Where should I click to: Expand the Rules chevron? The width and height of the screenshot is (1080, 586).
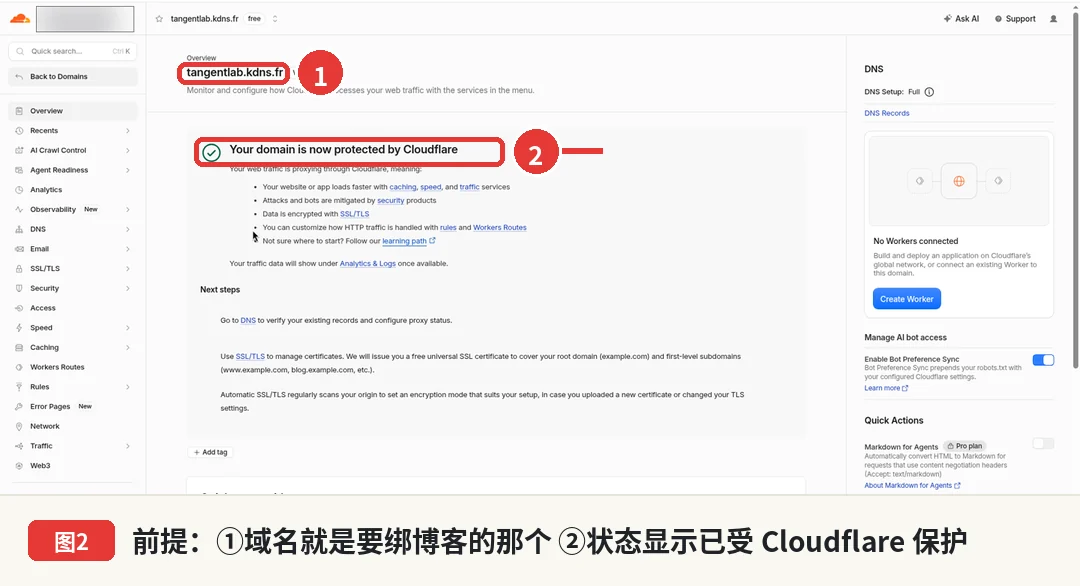128,387
